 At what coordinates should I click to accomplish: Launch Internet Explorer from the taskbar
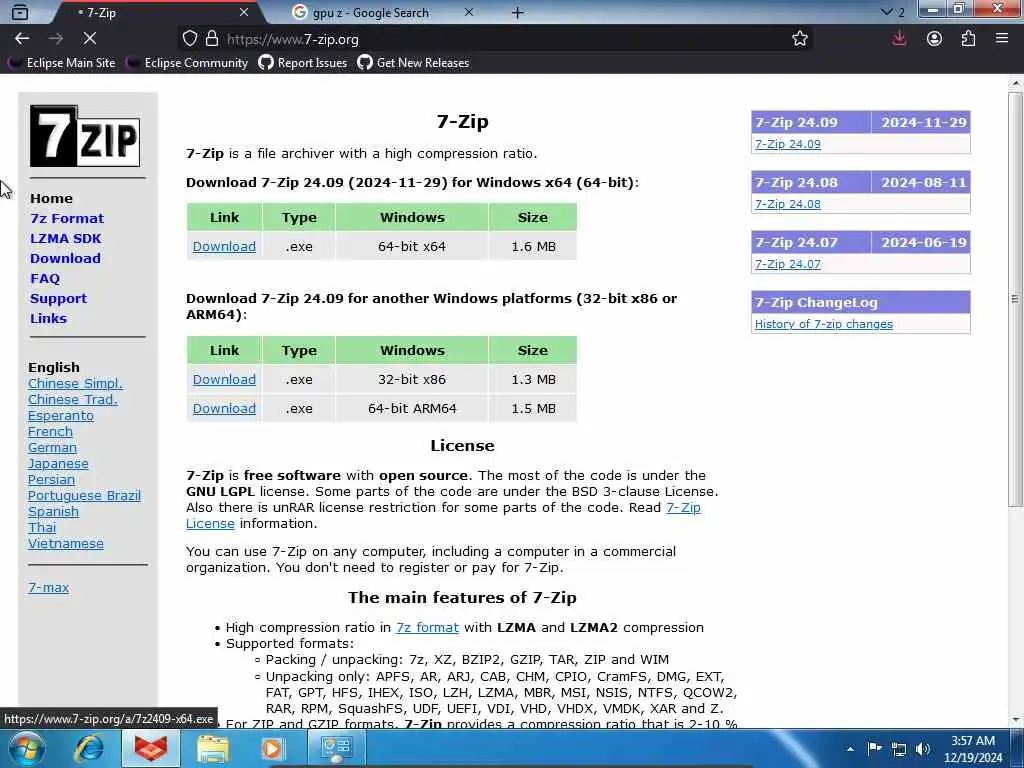pyautogui.click(x=89, y=748)
